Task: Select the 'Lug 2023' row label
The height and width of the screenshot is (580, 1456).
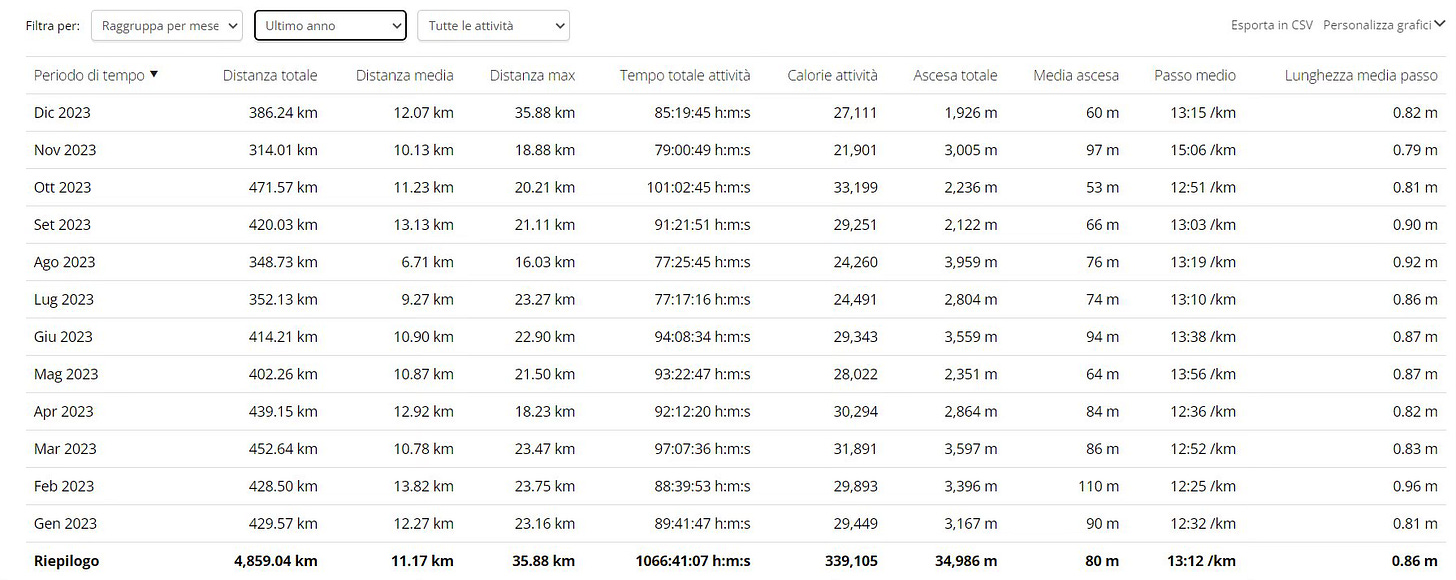Action: point(64,299)
